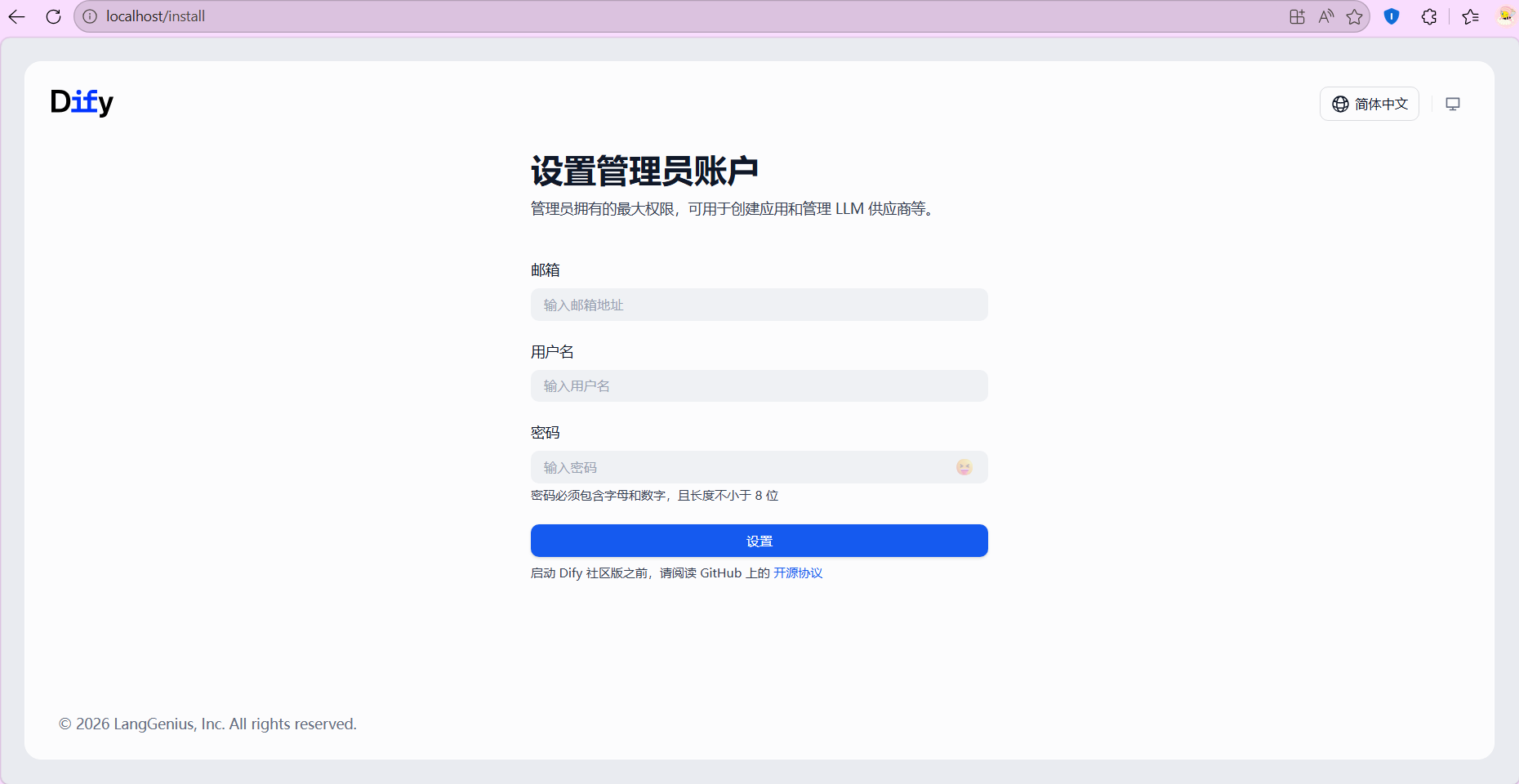Activate the read aloud icon
Image resolution: width=1519 pixels, height=784 pixels.
pos(1326,16)
